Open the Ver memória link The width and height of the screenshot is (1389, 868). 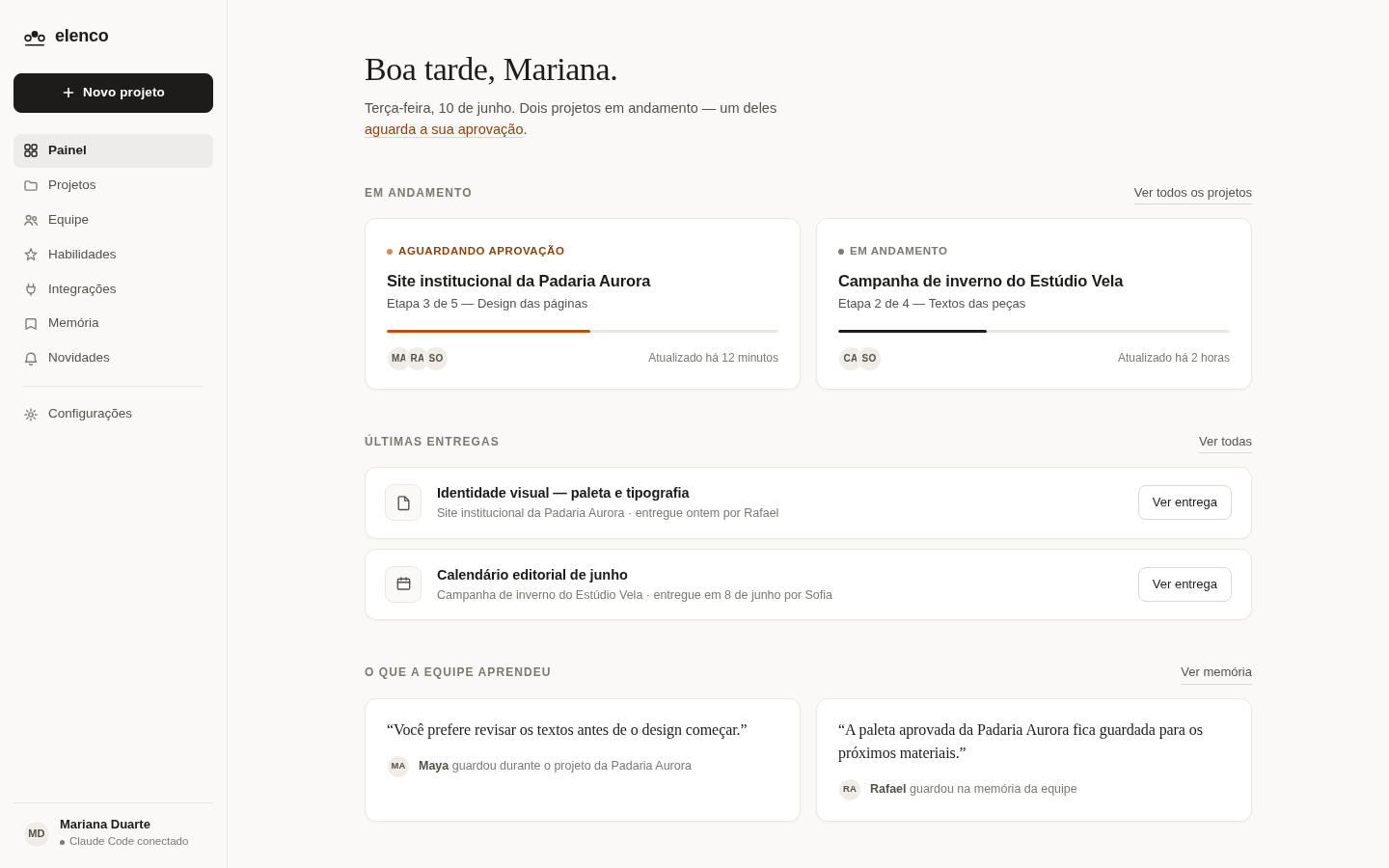(1216, 672)
